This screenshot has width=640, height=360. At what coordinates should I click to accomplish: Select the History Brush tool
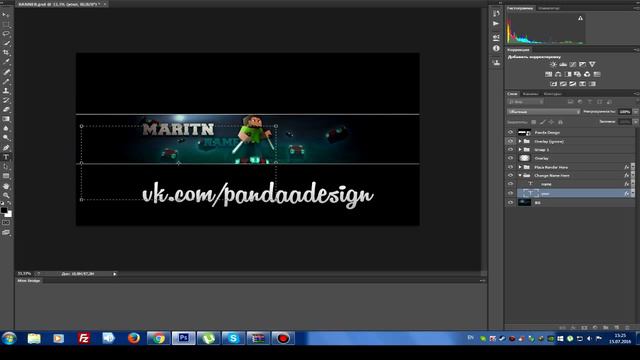pos(6,100)
